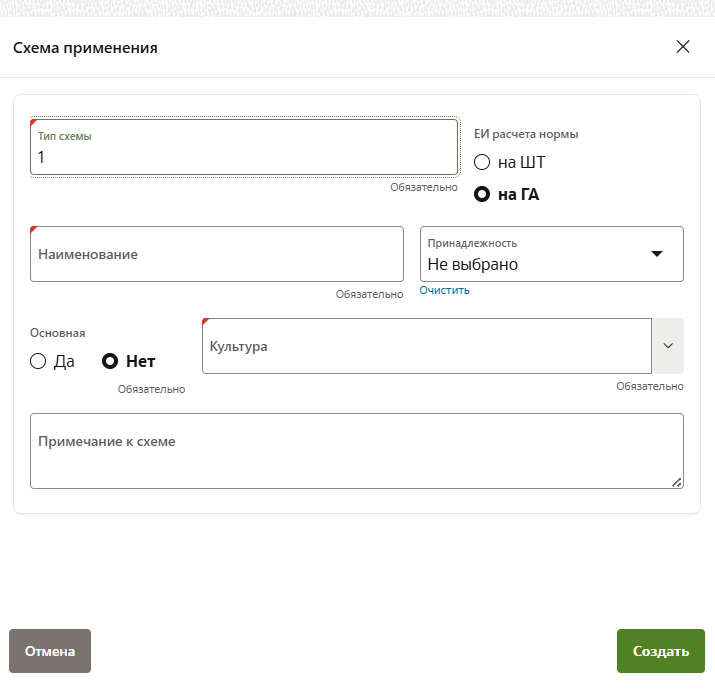This screenshot has width=715, height=695.
Task: Click the Основная group label
Action: click(x=58, y=333)
